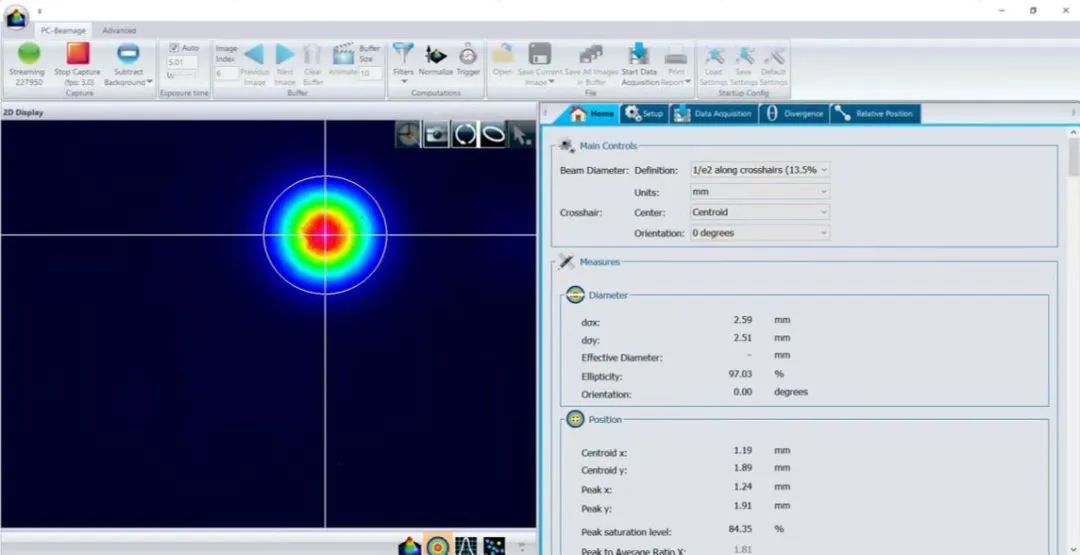This screenshot has width=1080, height=555.
Task: Switch to the 3D display view icon
Action: (x=410, y=546)
